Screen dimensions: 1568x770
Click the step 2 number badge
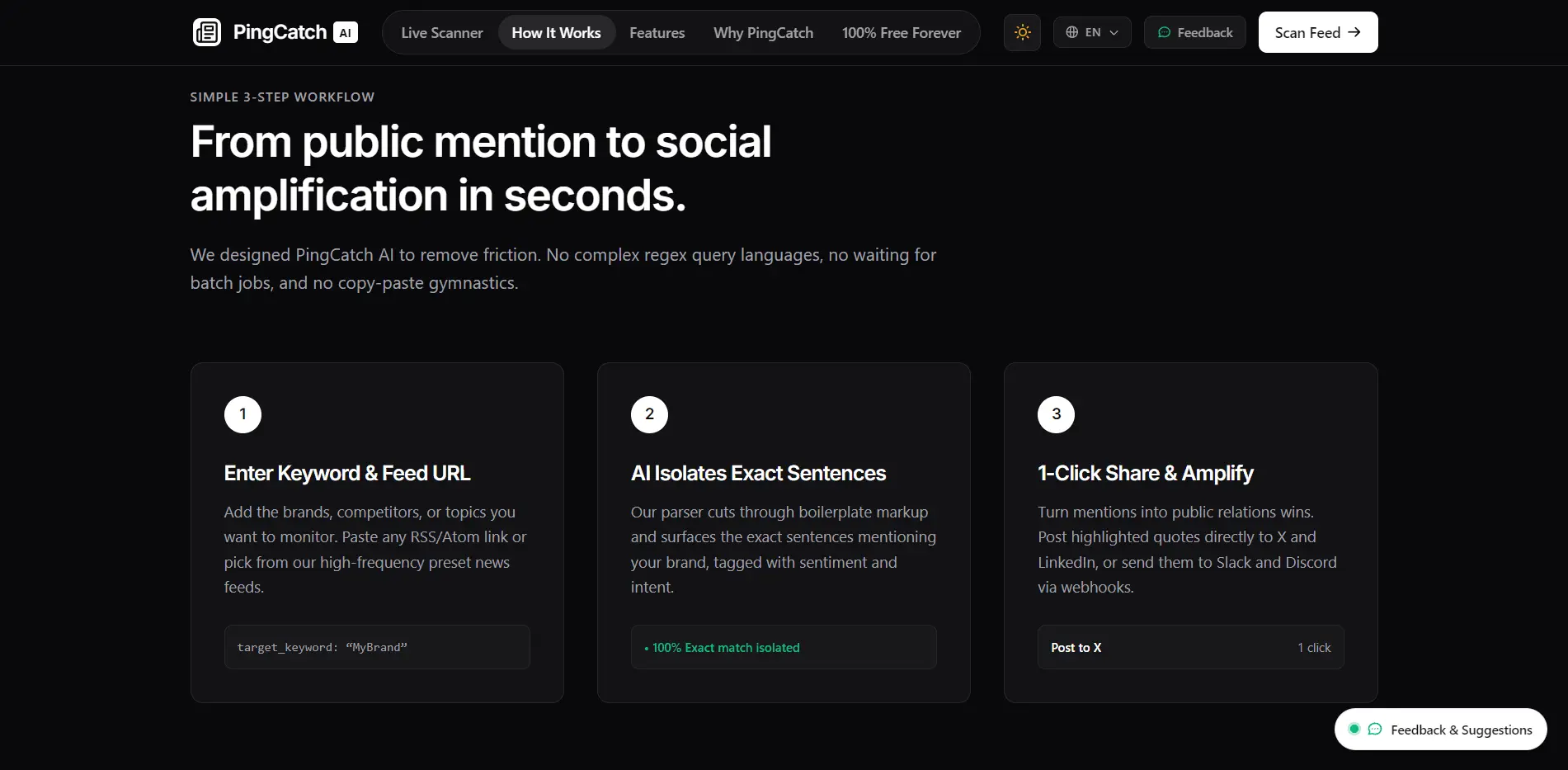(649, 414)
